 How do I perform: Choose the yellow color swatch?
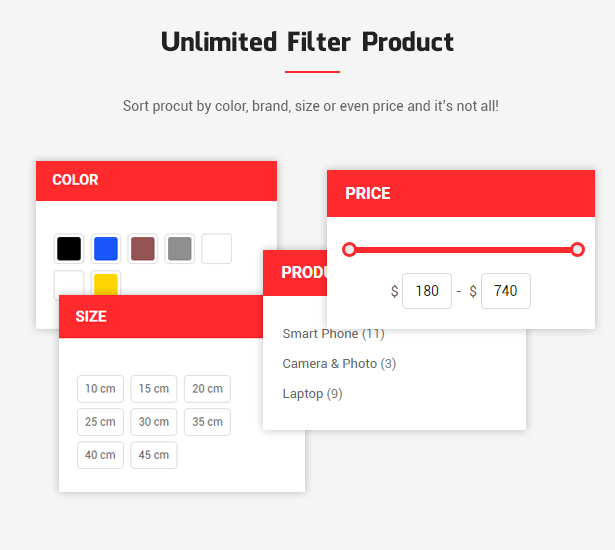pyautogui.click(x=106, y=283)
